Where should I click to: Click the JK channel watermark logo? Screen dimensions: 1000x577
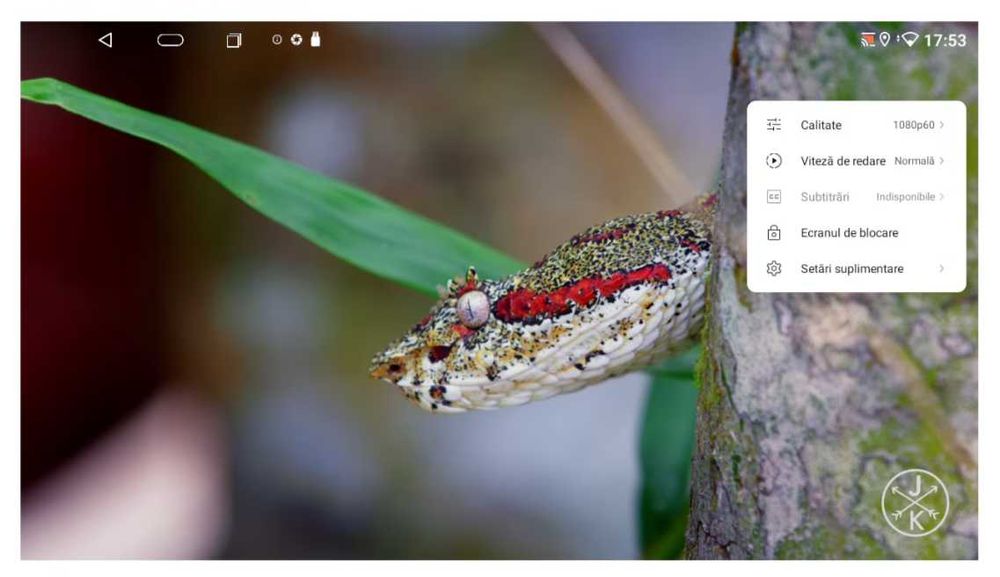[x=915, y=503]
